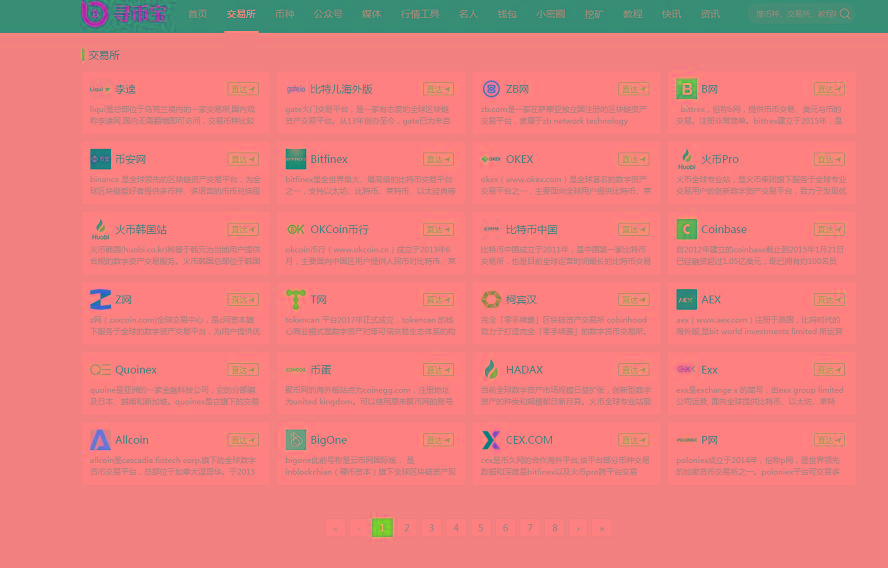Click the ZB网 exchange logo icon
The width and height of the screenshot is (888, 568).
pyautogui.click(x=490, y=89)
